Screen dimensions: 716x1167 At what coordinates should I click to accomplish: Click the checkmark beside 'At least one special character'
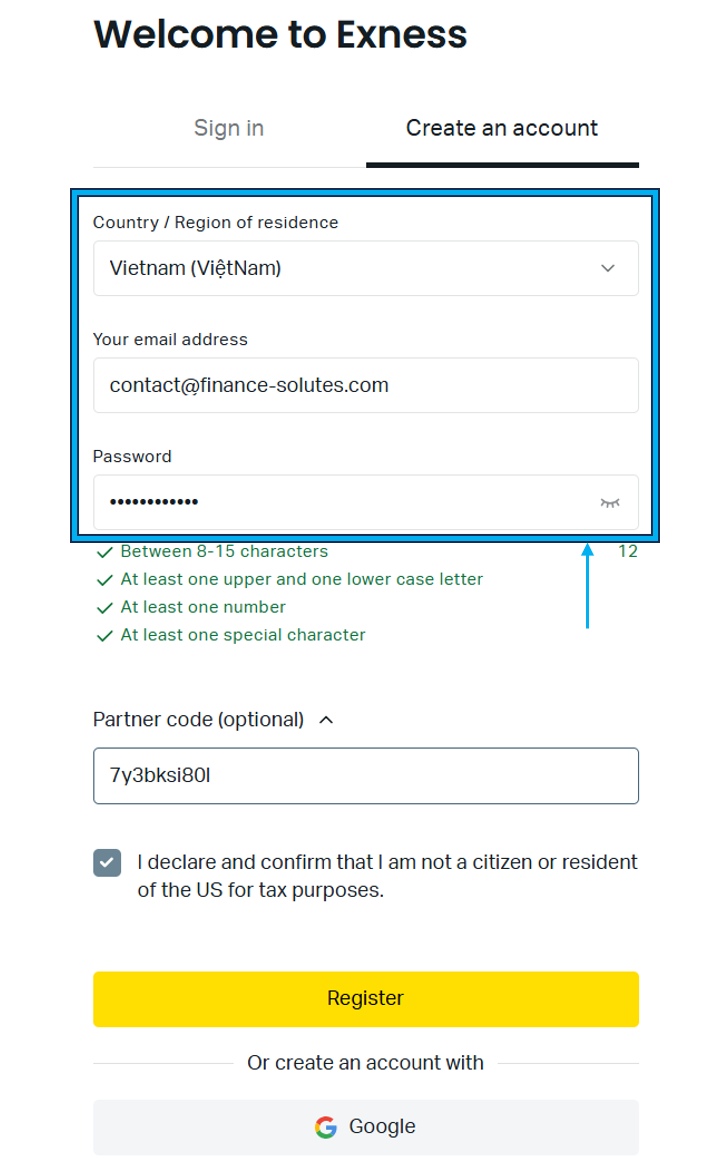click(x=105, y=636)
